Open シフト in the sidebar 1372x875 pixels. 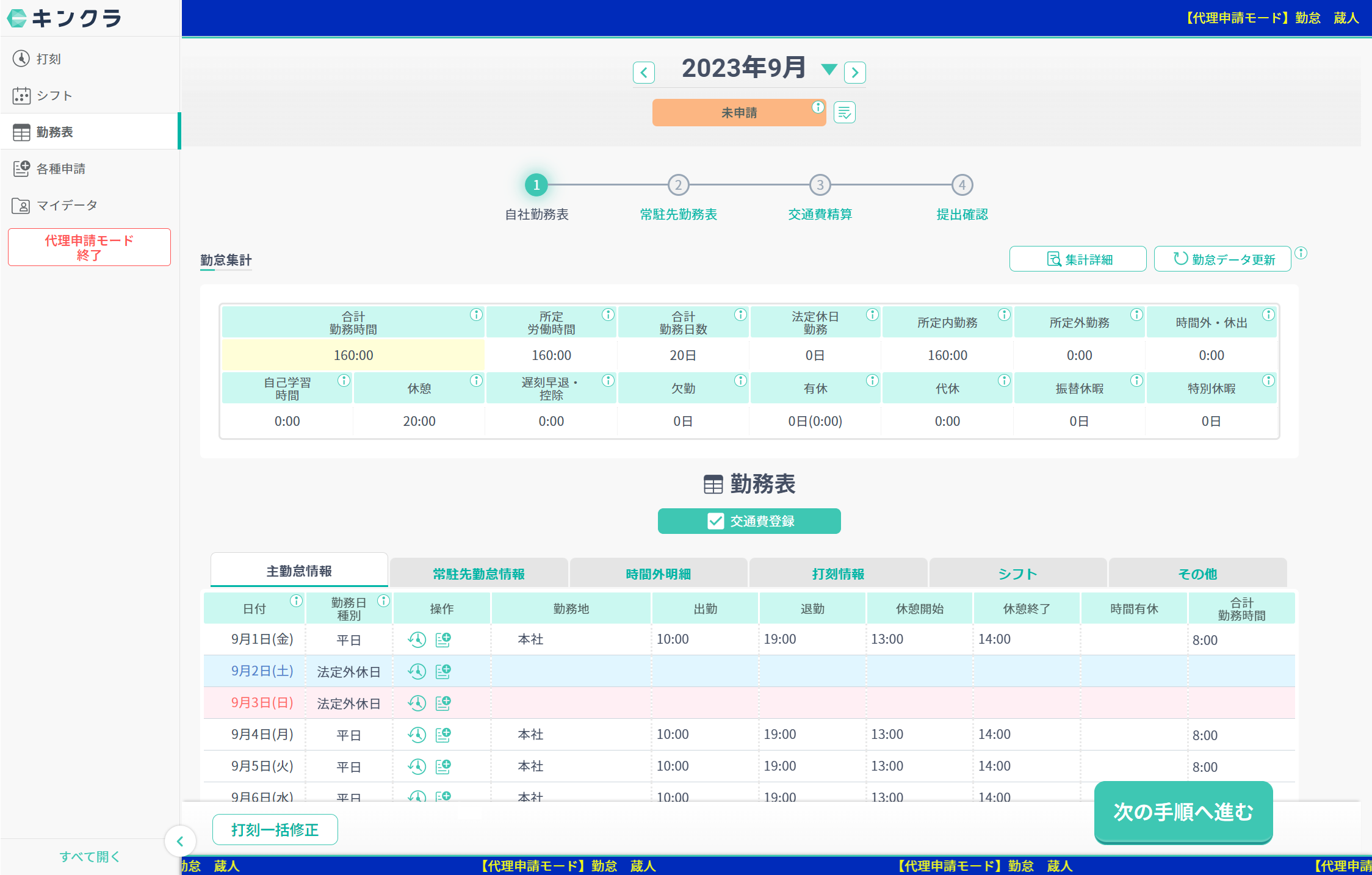pos(54,95)
